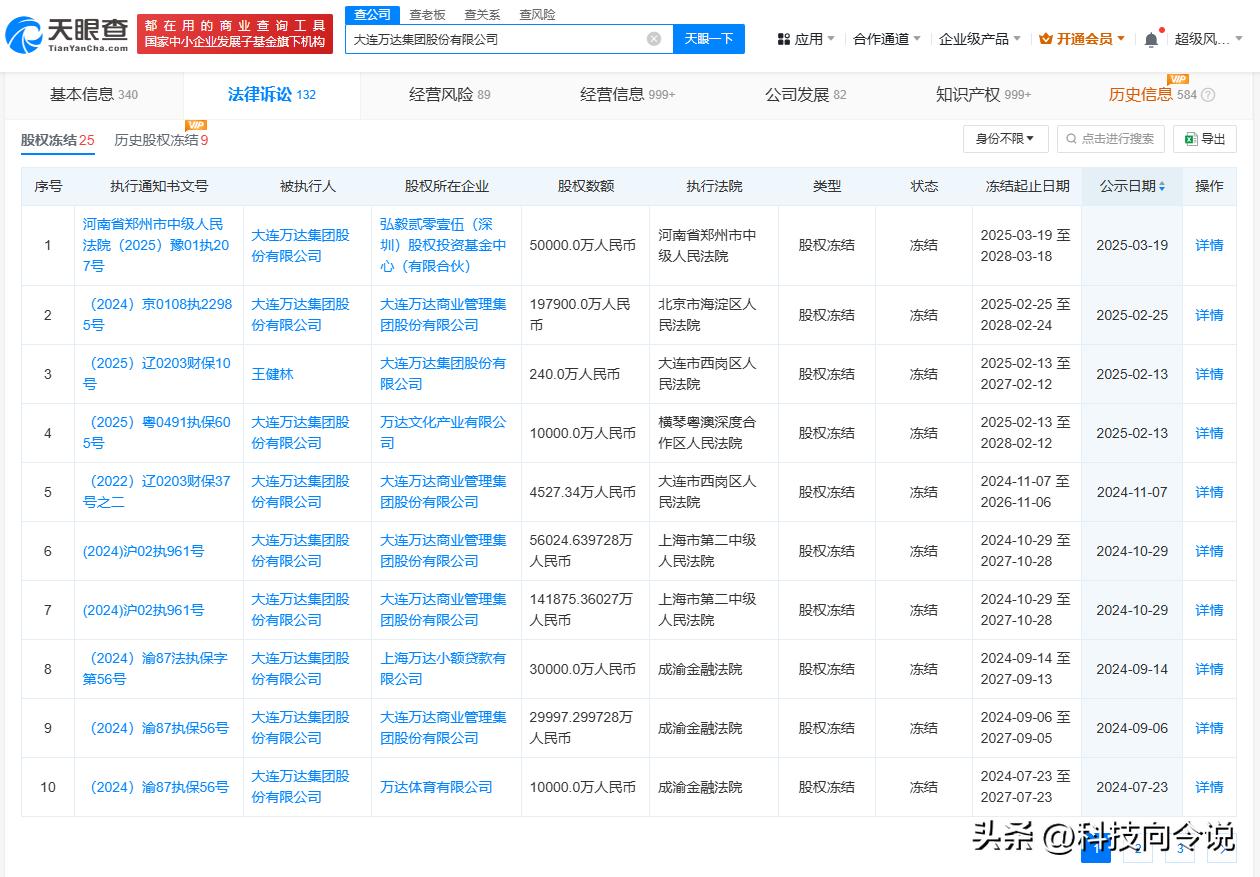
Task: Click the 点击进行搜索 table search field
Action: 1110,139
